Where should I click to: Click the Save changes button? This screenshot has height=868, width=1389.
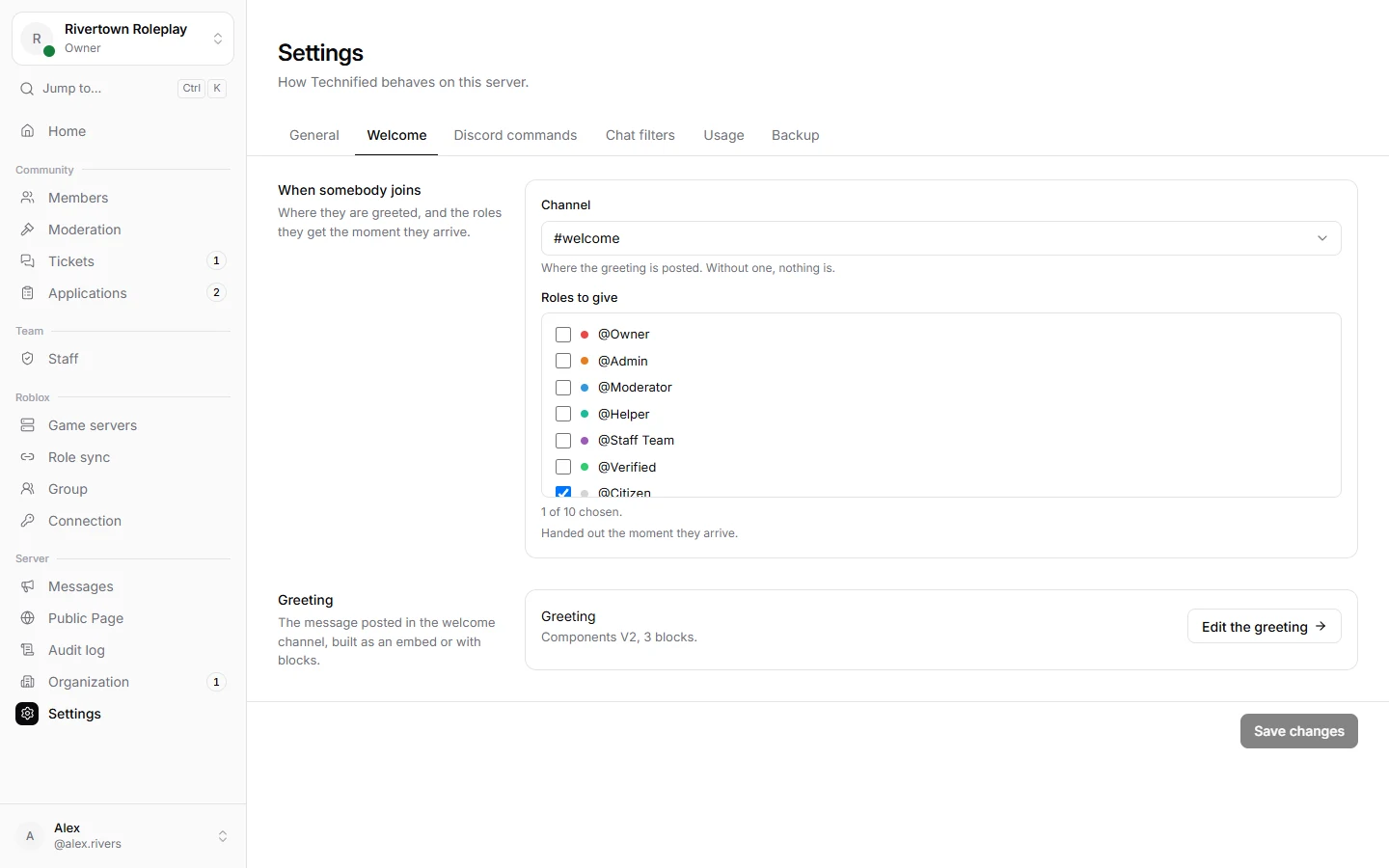point(1298,731)
